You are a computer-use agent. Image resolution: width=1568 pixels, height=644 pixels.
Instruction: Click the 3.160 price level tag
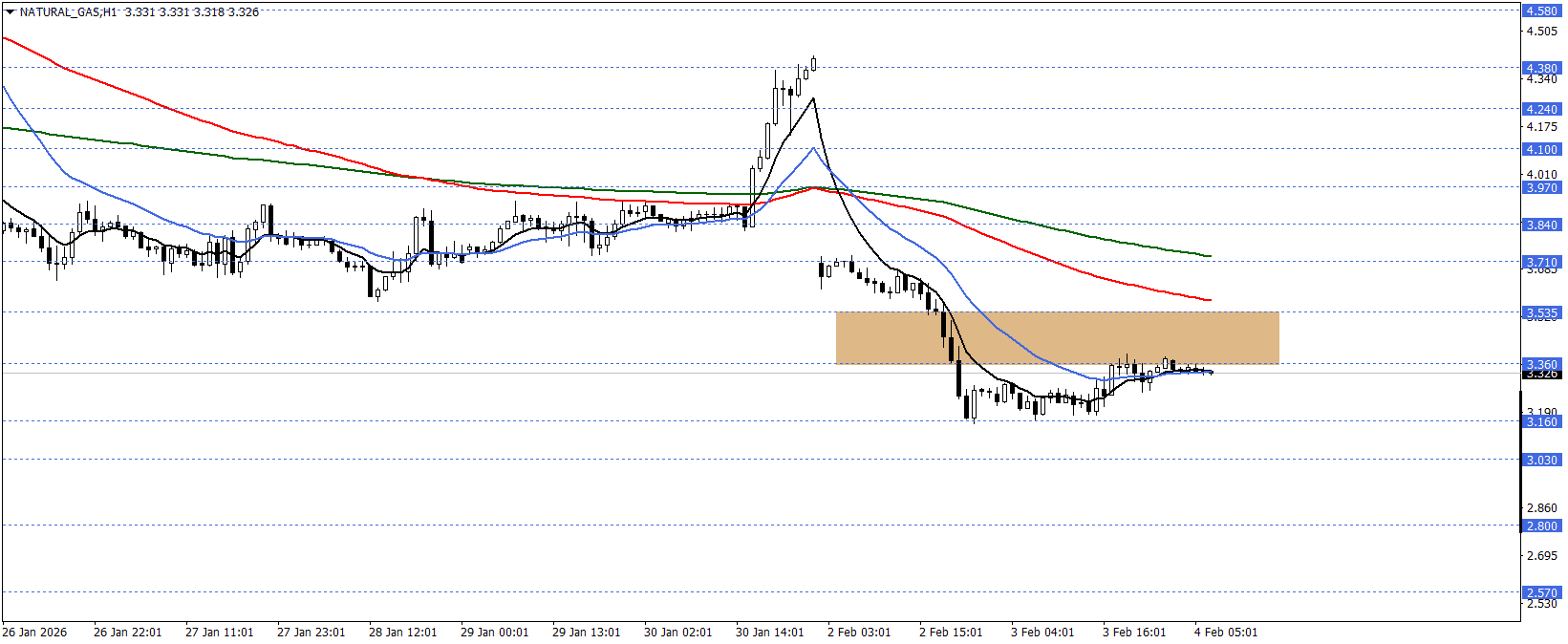pyautogui.click(x=1540, y=421)
